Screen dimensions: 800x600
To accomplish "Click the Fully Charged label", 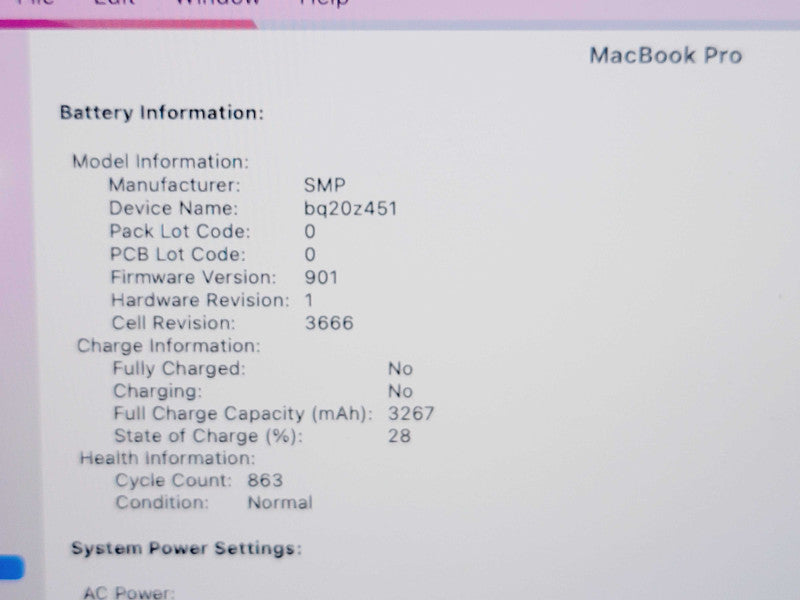I will 179,368.
